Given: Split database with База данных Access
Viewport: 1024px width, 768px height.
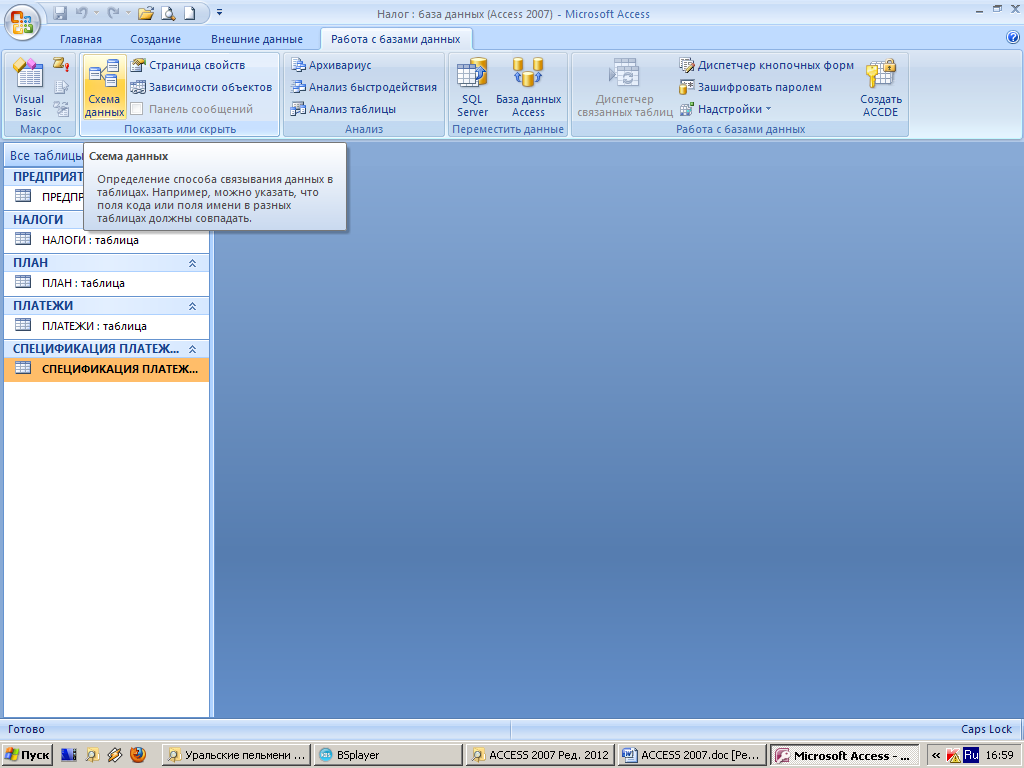Looking at the screenshot, I should coord(528,87).
